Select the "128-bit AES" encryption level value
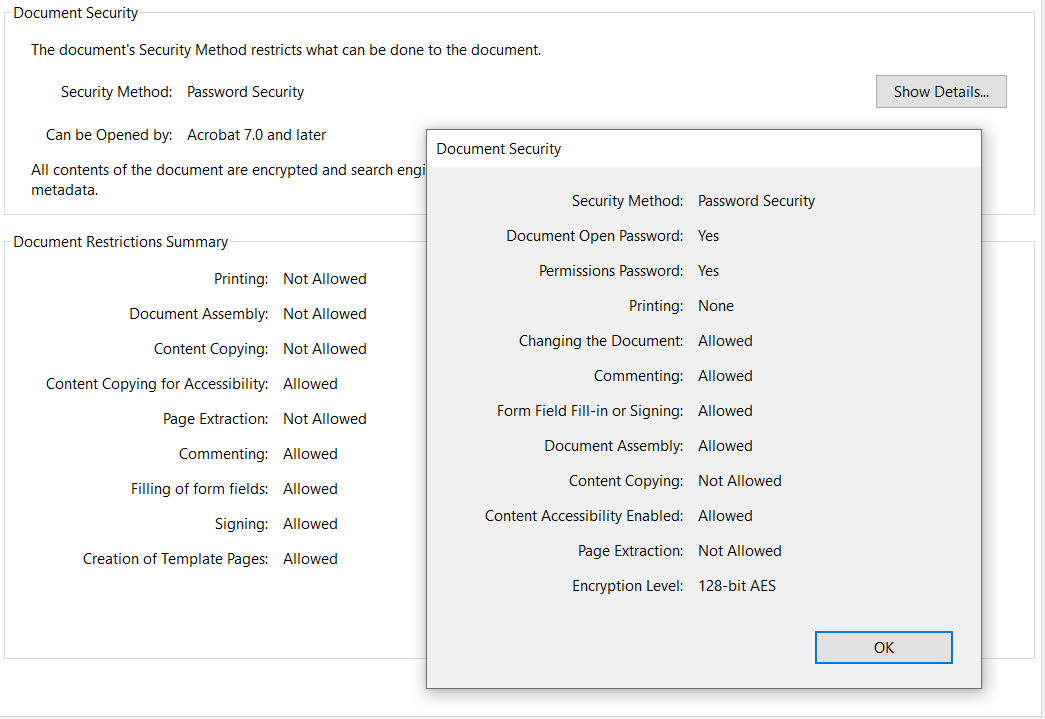The width and height of the screenshot is (1045, 719). click(x=736, y=586)
